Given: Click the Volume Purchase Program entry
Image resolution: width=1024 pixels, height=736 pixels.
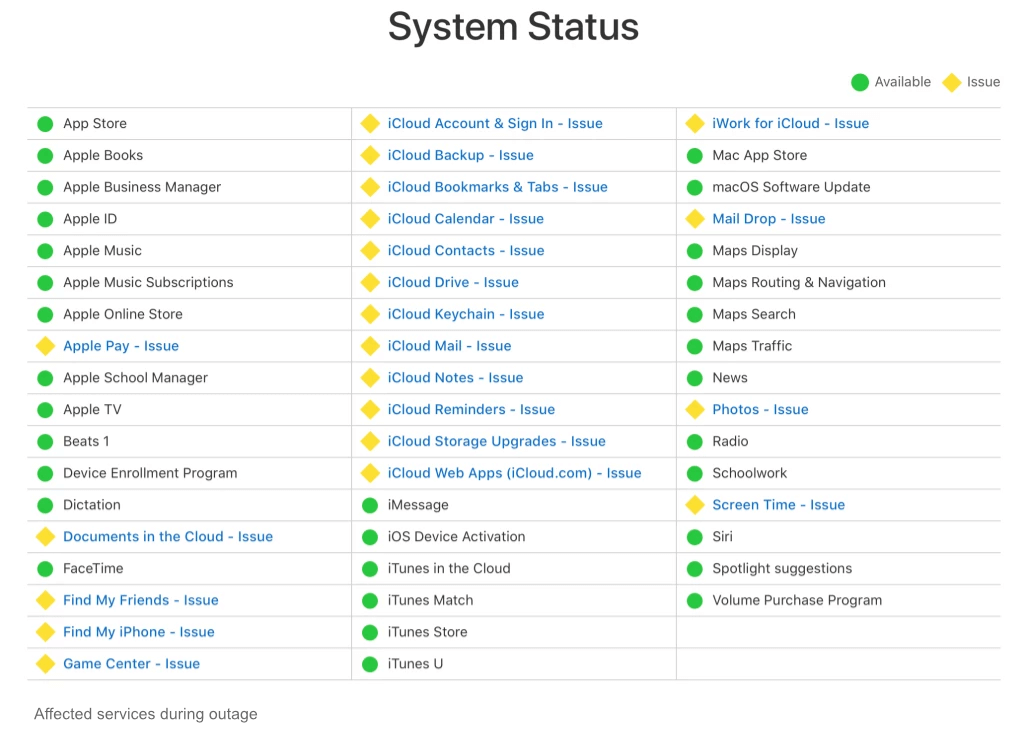Looking at the screenshot, I should (797, 600).
